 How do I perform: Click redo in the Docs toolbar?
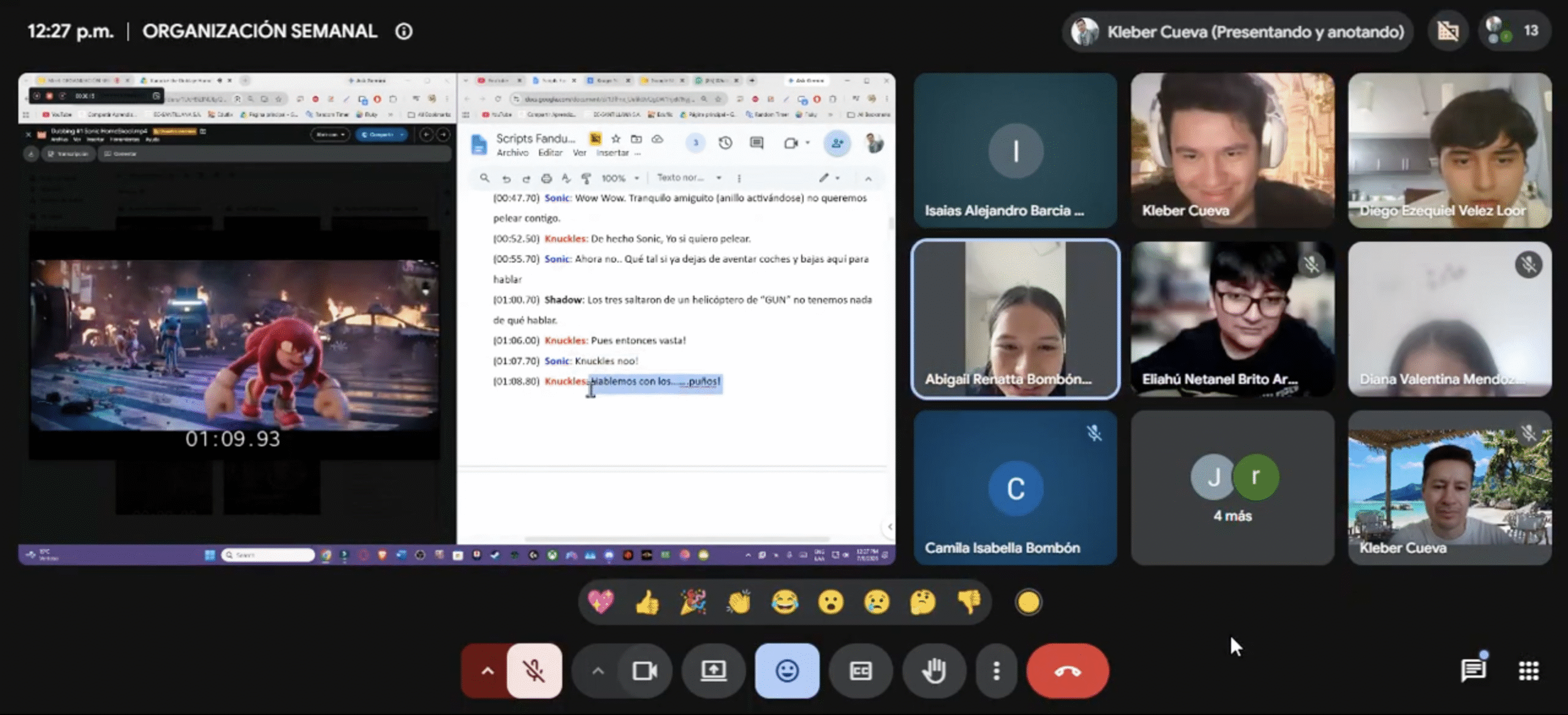[x=526, y=178]
